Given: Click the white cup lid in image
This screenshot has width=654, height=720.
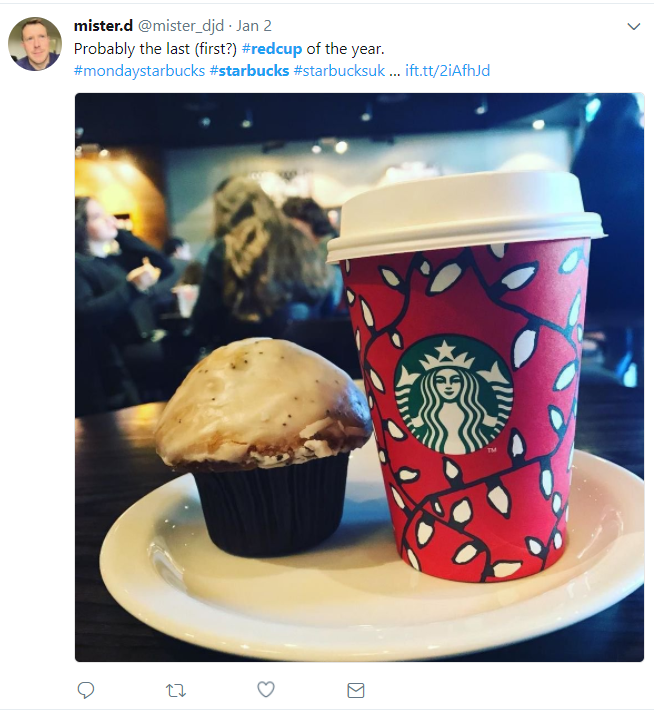Looking at the screenshot, I should [x=465, y=215].
